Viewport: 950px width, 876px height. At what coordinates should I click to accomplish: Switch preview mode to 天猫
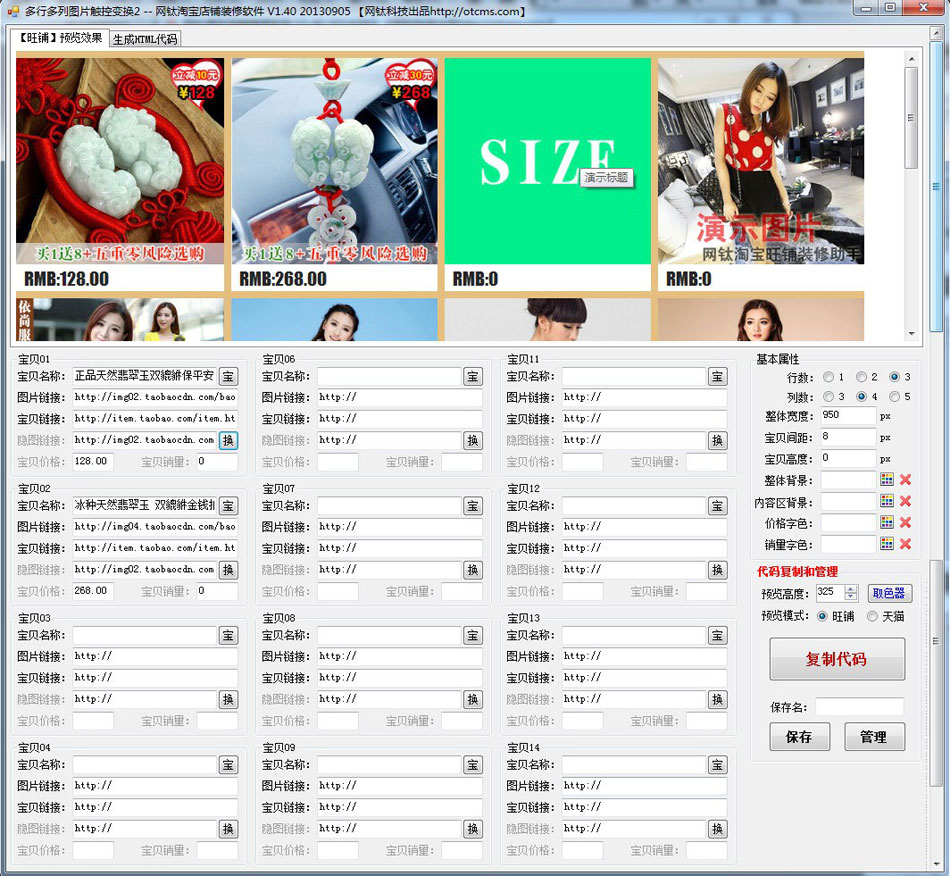tap(872, 616)
